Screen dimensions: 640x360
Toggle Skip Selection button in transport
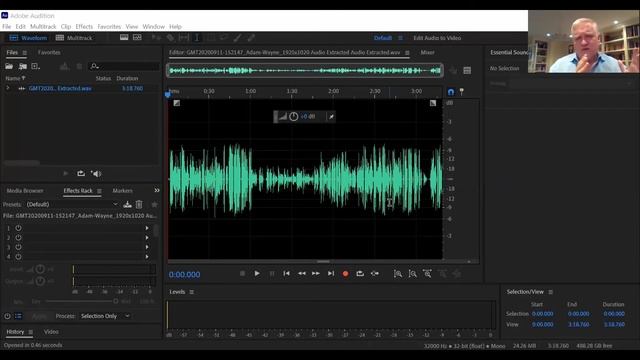tap(375, 273)
